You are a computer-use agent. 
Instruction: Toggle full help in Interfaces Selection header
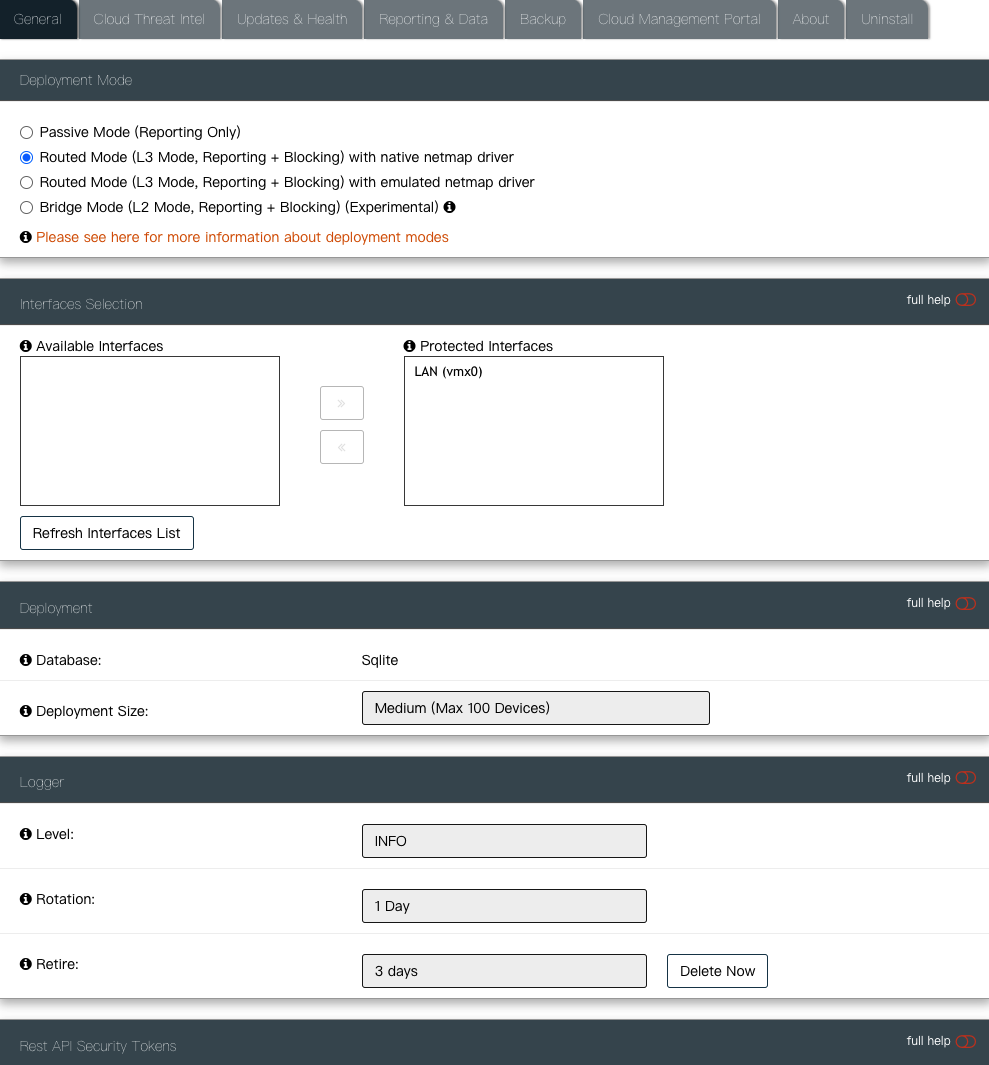pos(965,300)
